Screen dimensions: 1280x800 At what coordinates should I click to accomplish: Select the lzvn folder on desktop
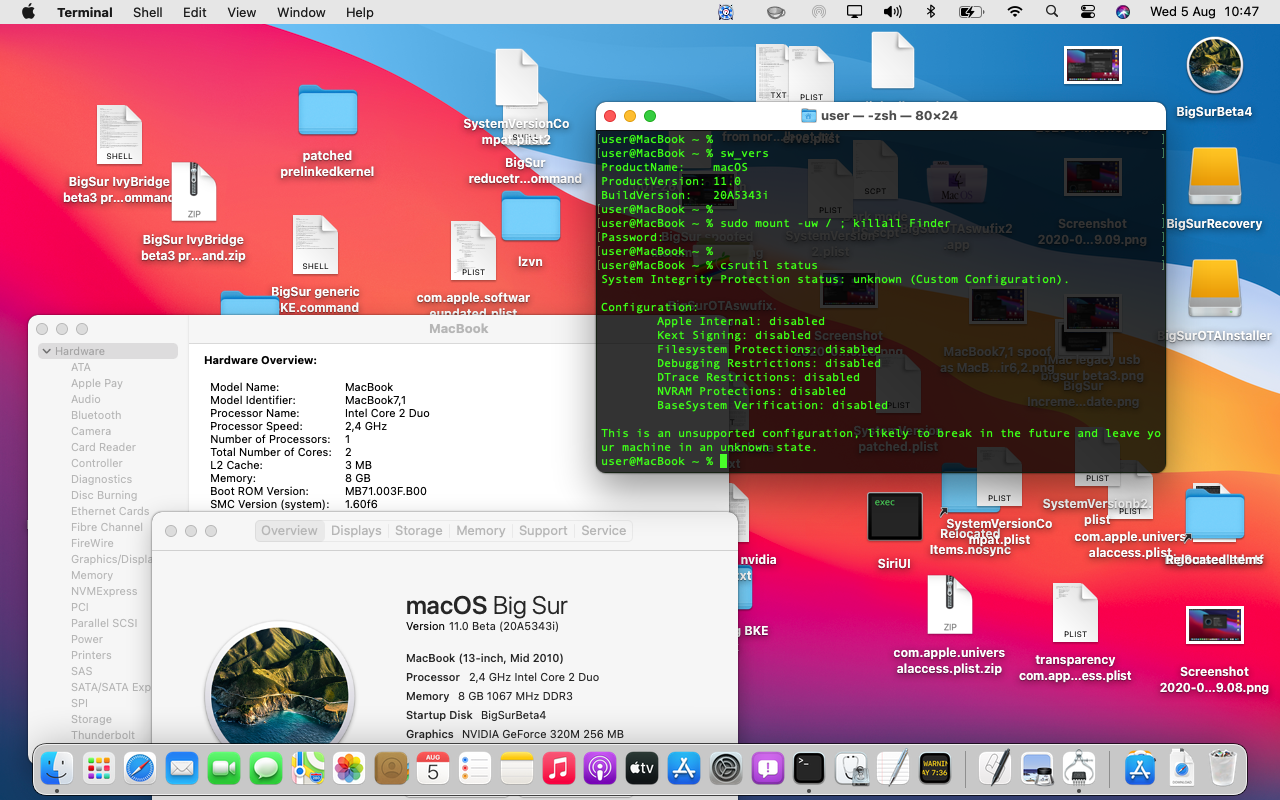click(530, 217)
